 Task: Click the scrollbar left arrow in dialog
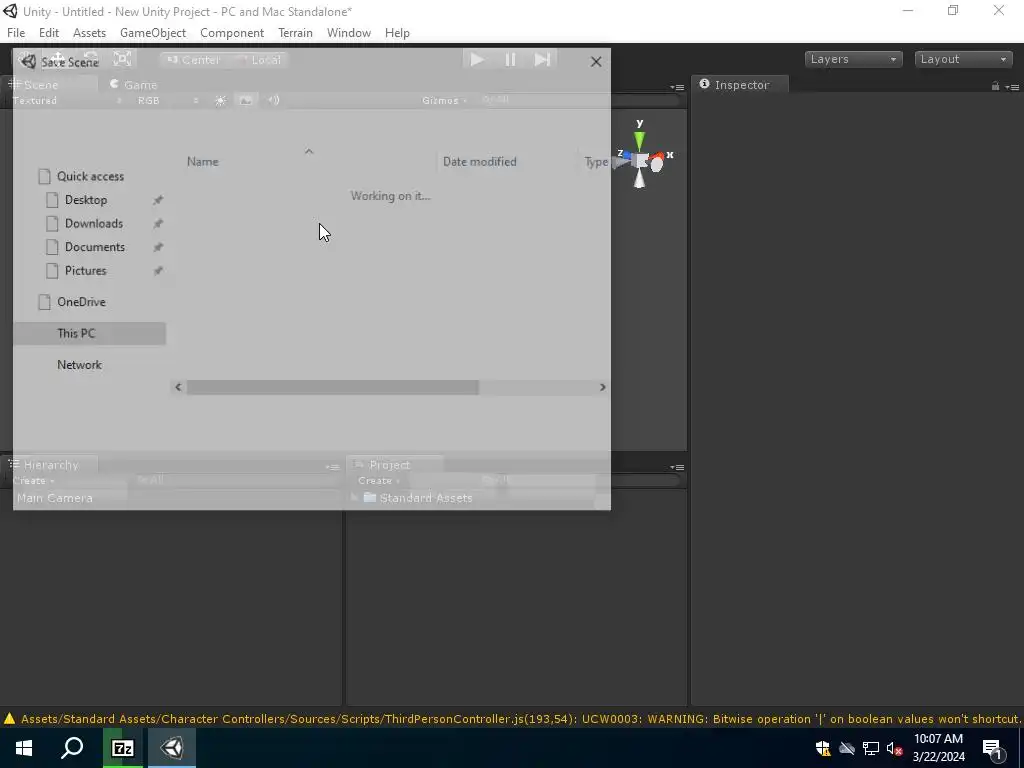click(178, 387)
